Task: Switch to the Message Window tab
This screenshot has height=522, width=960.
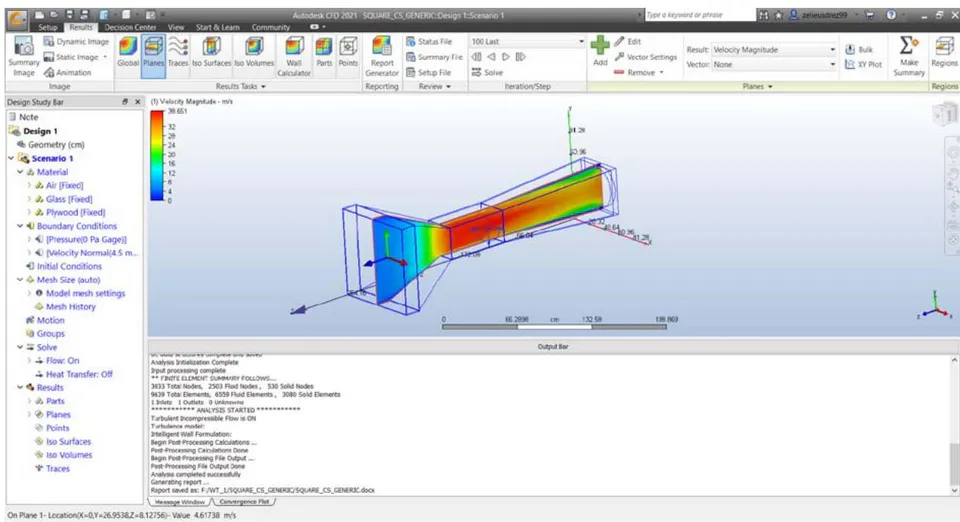Action: tap(179, 502)
